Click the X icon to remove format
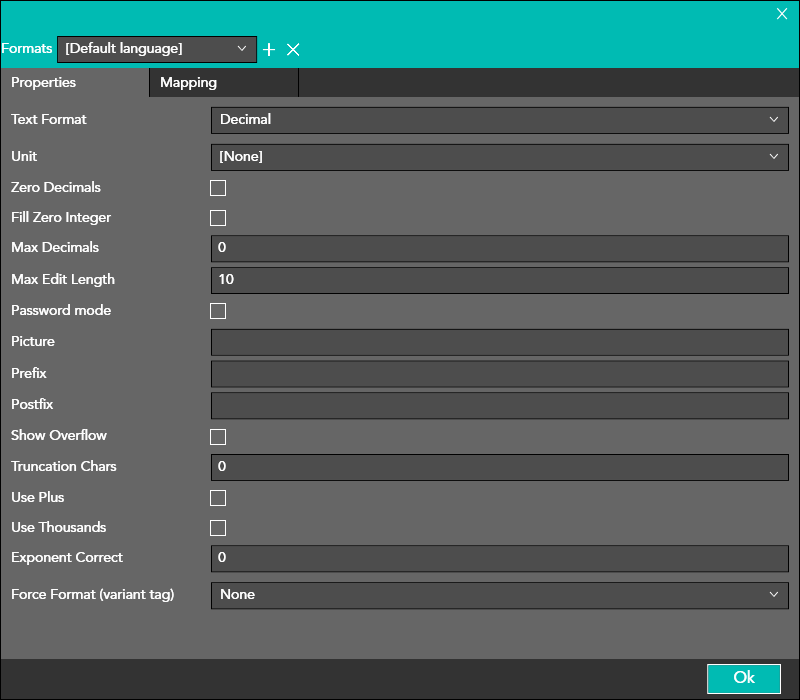 click(x=293, y=49)
